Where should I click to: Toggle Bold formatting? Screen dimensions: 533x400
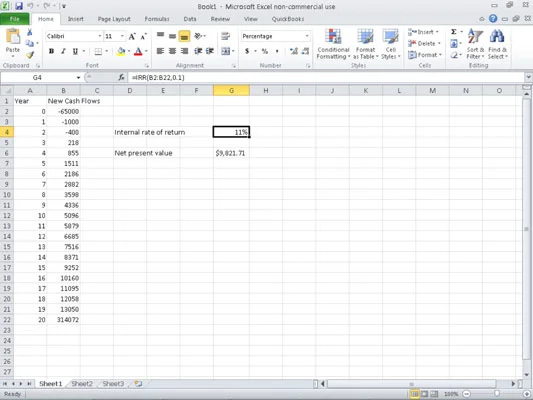coord(51,51)
